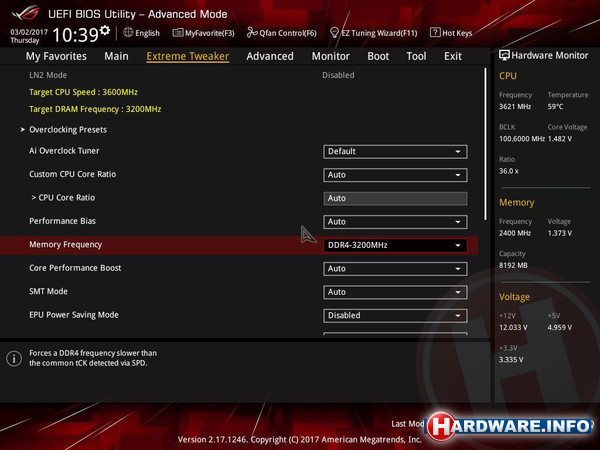
Task: Open the Monitor tab
Action: tap(331, 56)
